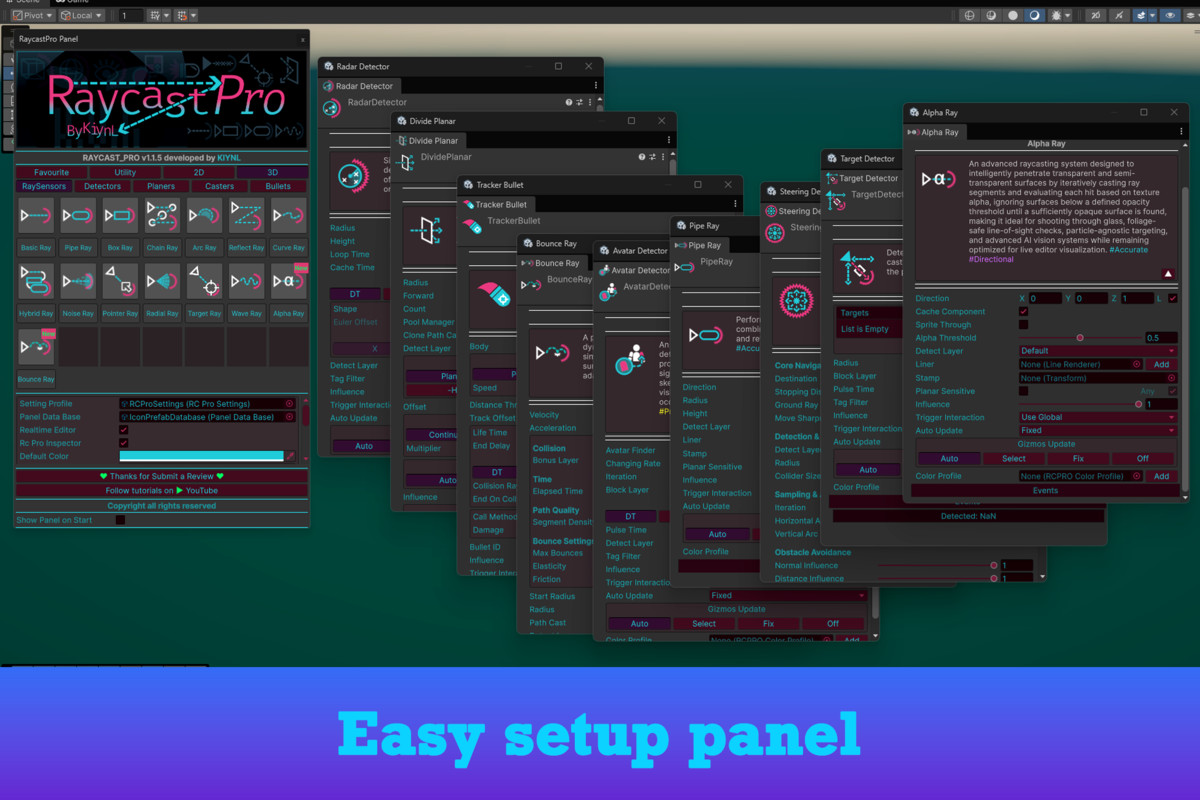
Task: Open the new Alpha Ray sensor
Action: 289,281
